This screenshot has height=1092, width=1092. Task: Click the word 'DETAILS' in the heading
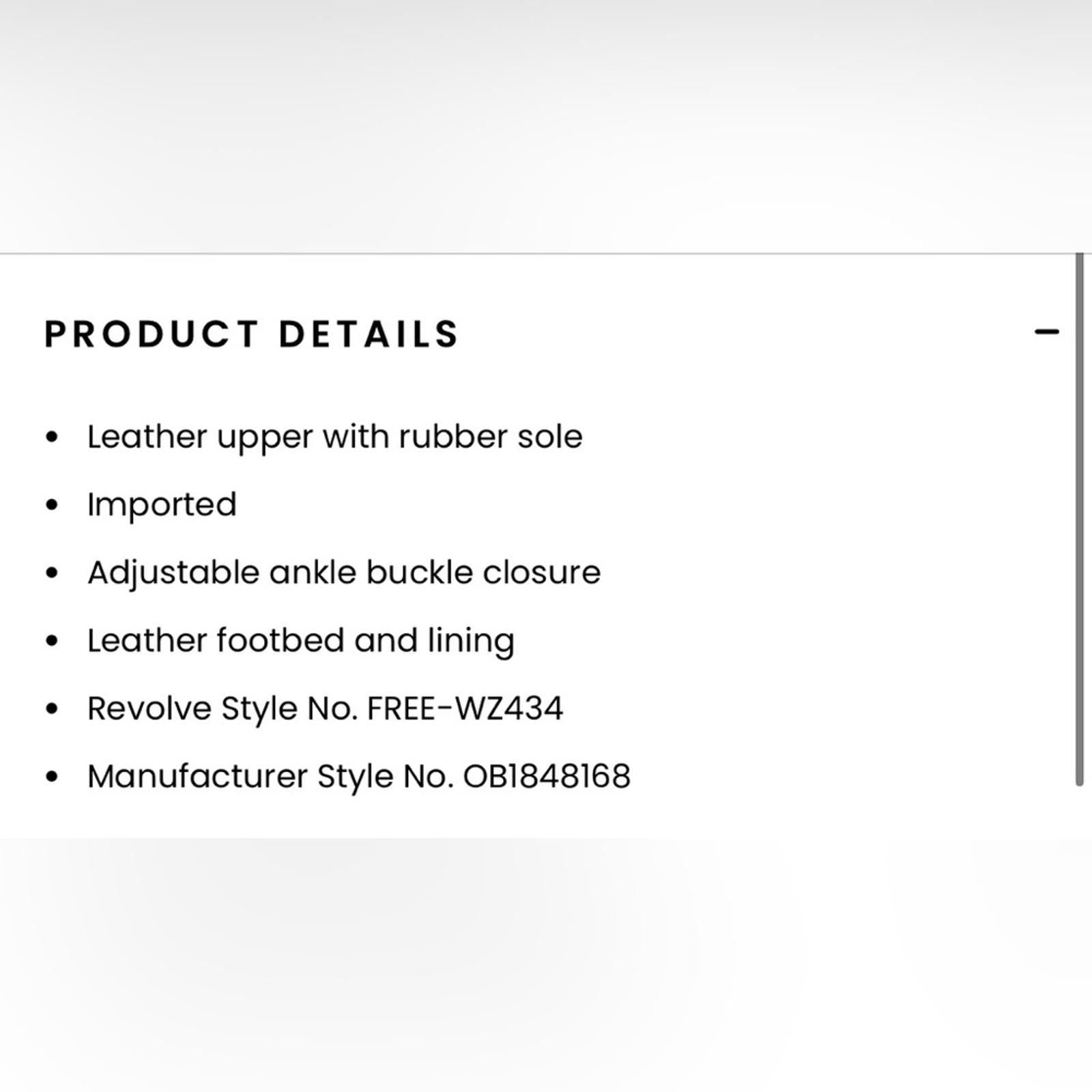click(x=369, y=334)
